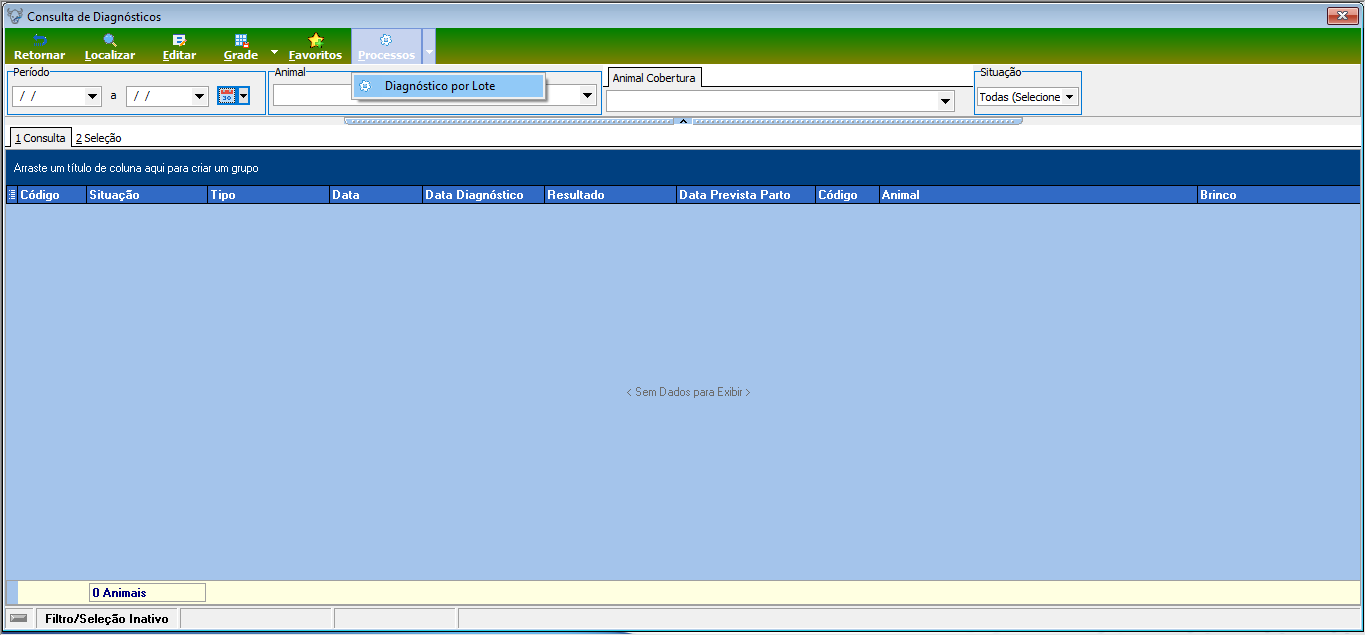1366x636 pixels.
Task: Click the Grade toolbar button
Action: (x=241, y=47)
